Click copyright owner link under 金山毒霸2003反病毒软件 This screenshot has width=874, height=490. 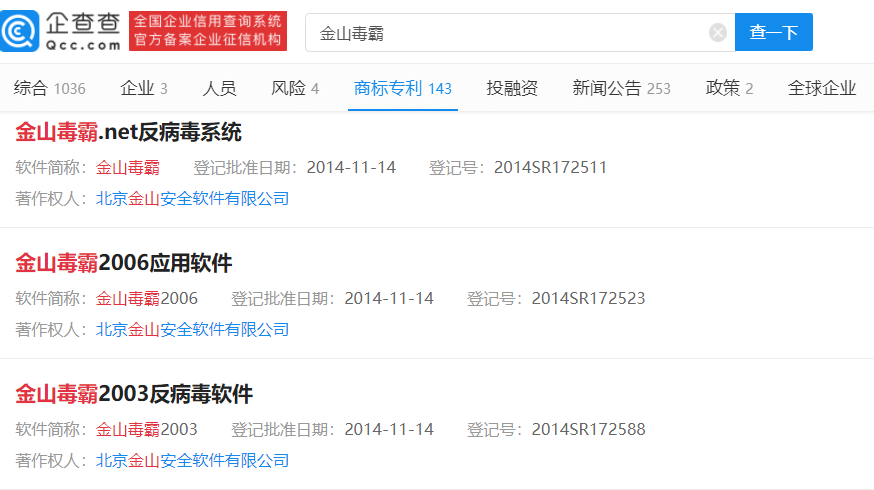click(x=192, y=461)
